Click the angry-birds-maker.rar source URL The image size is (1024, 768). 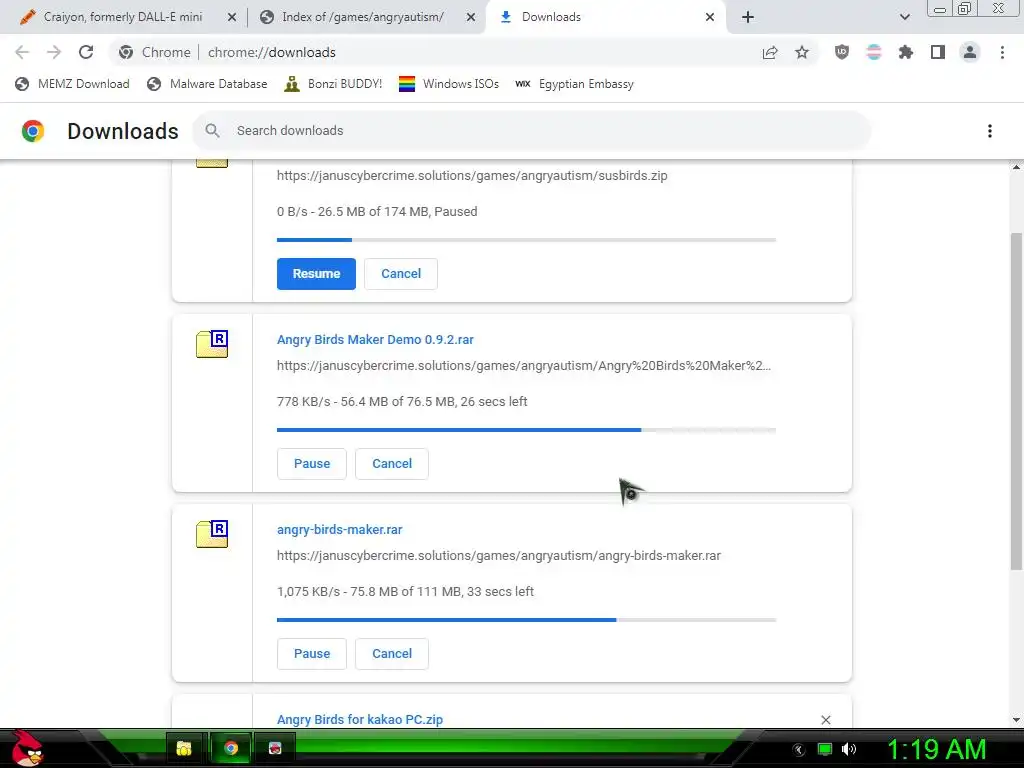click(499, 556)
